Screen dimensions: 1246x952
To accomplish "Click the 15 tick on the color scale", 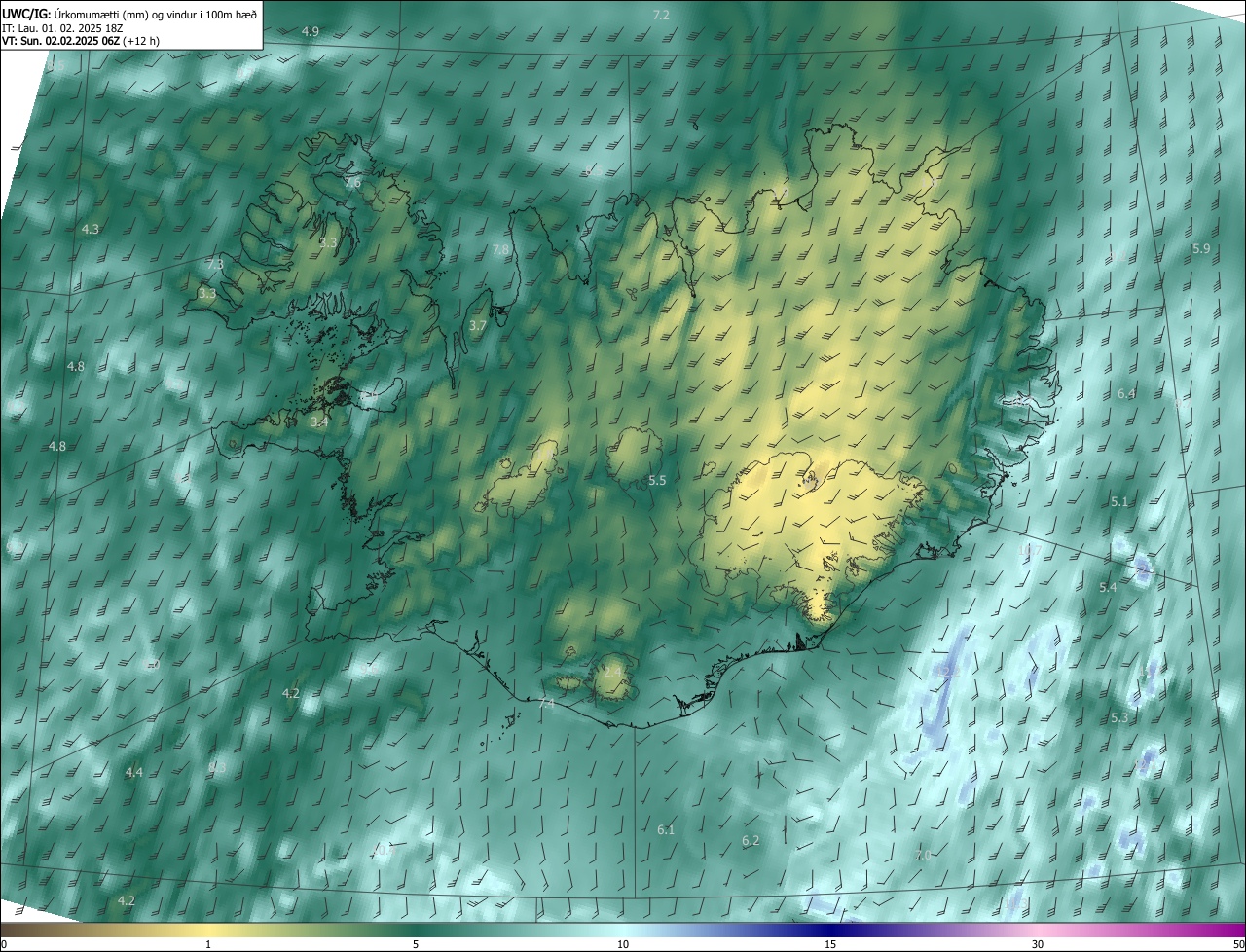I will [830, 944].
